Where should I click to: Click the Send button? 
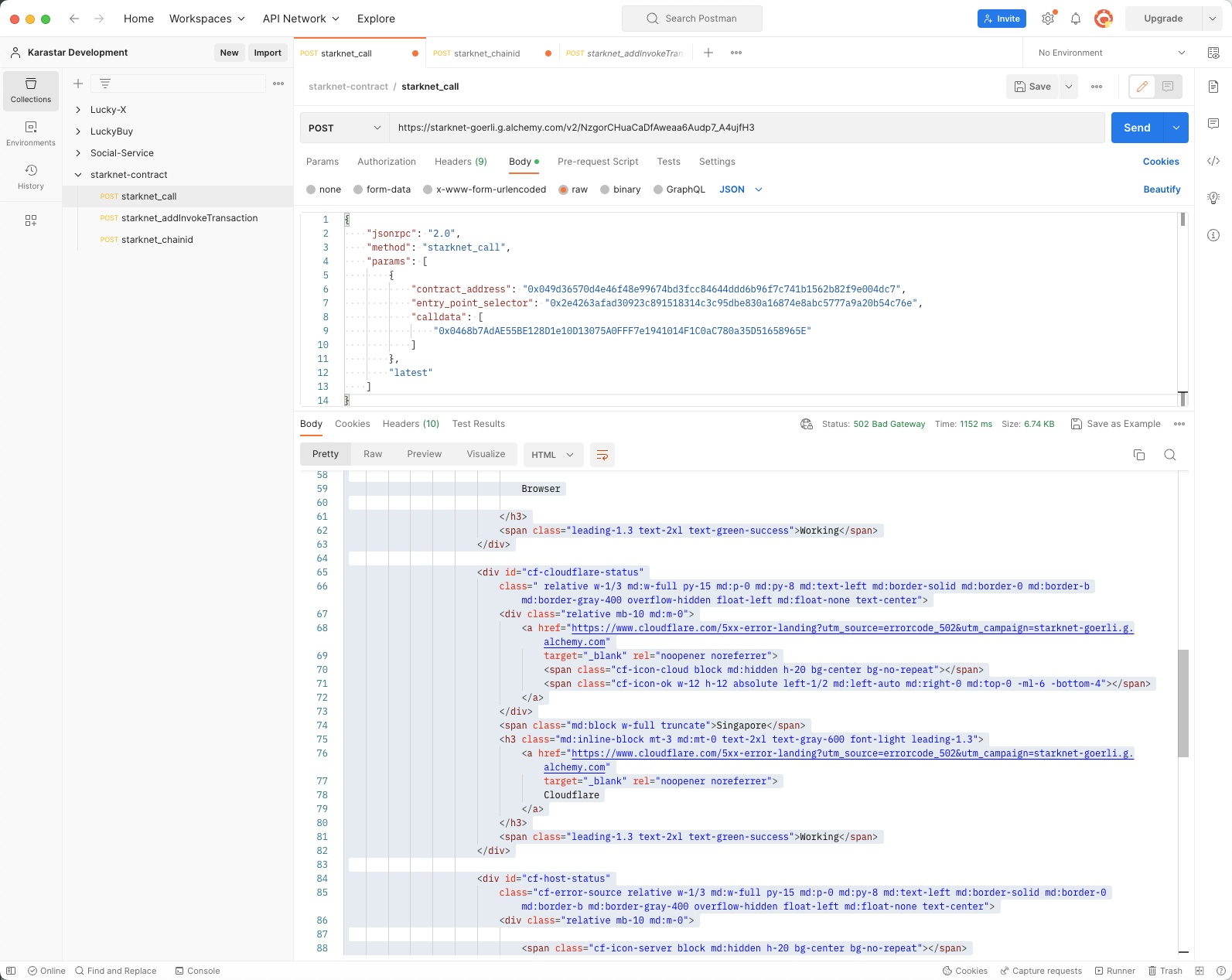pyautogui.click(x=1138, y=128)
